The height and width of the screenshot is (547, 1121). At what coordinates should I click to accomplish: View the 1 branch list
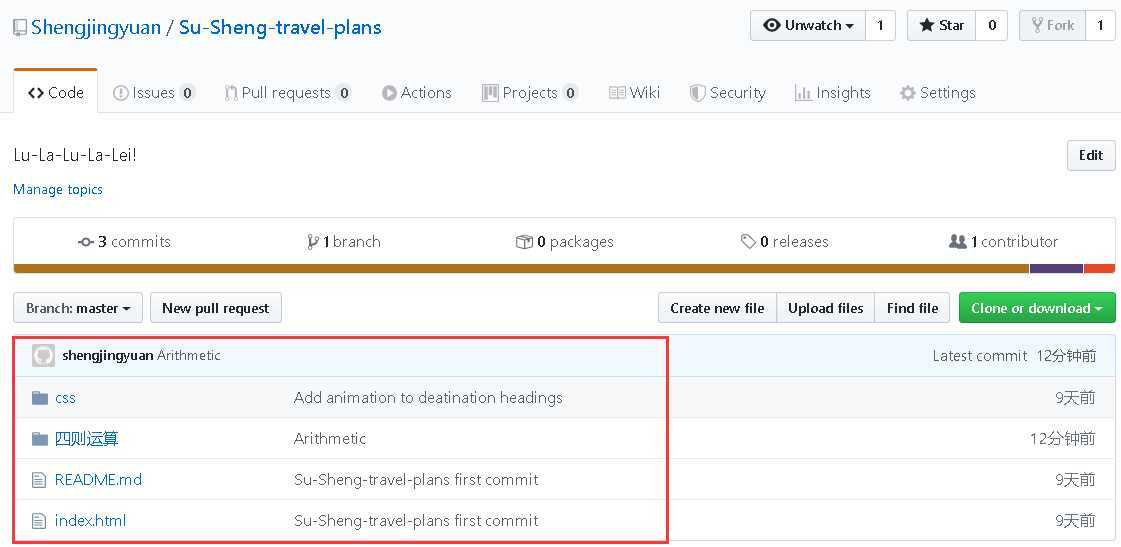(x=343, y=242)
